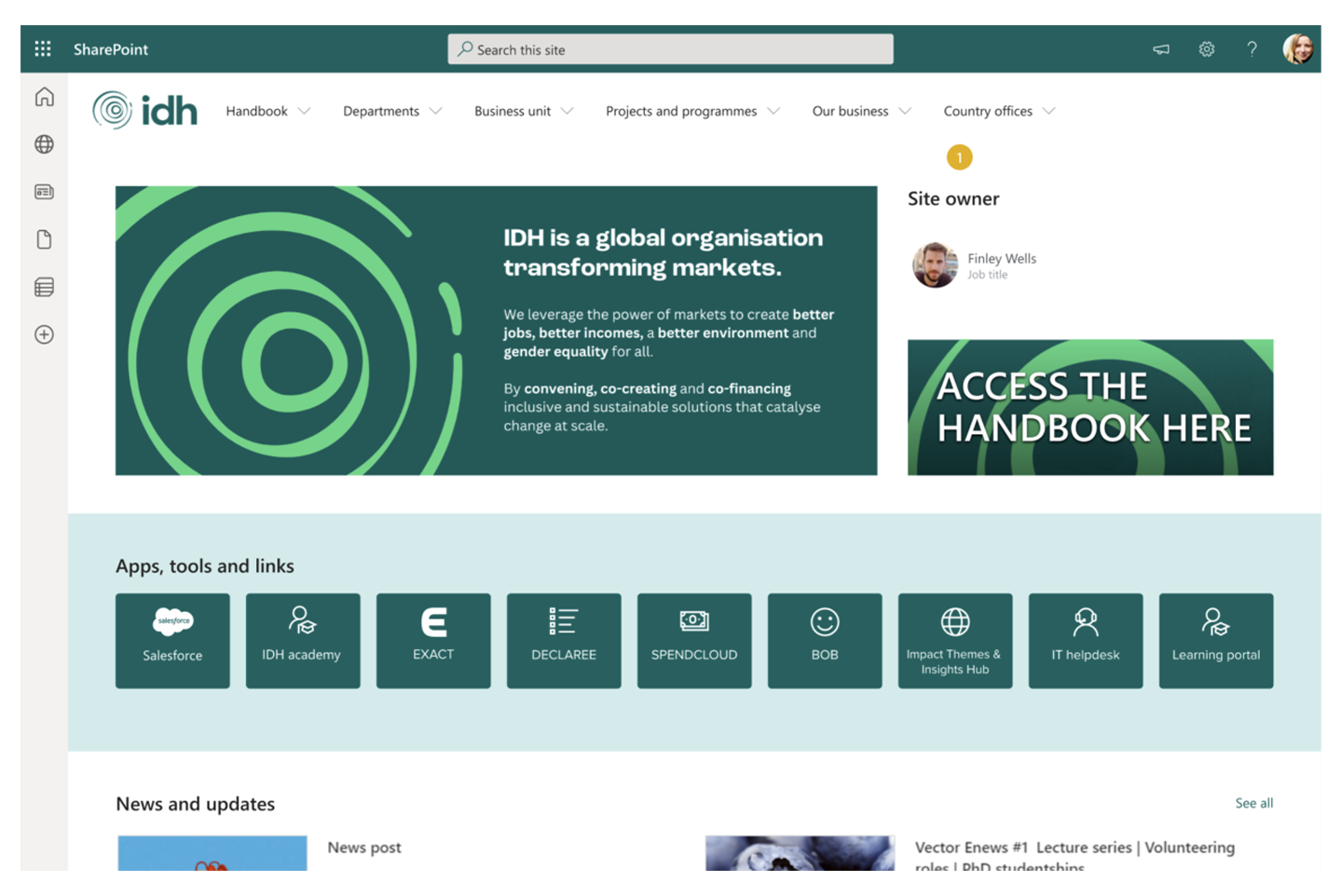The image size is (1341, 896).
Task: Open the 'News post' headline
Action: pyautogui.click(x=364, y=848)
